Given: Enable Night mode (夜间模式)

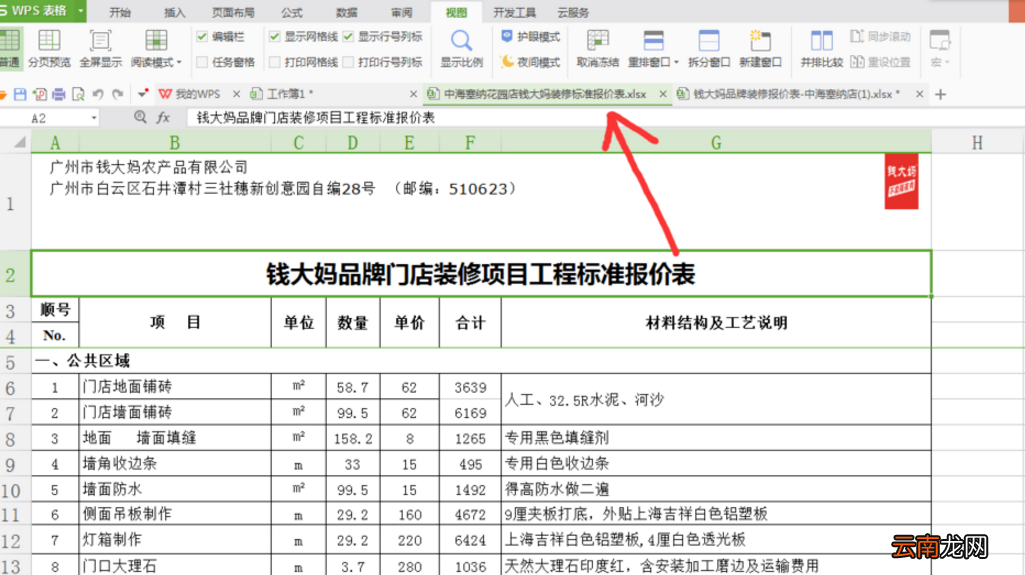Looking at the screenshot, I should click(x=530, y=62).
